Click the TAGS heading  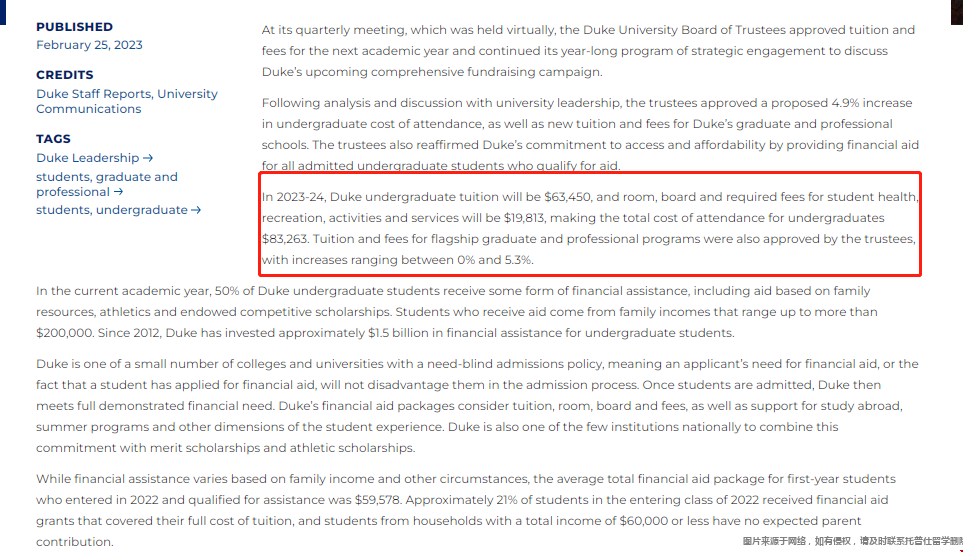point(55,139)
